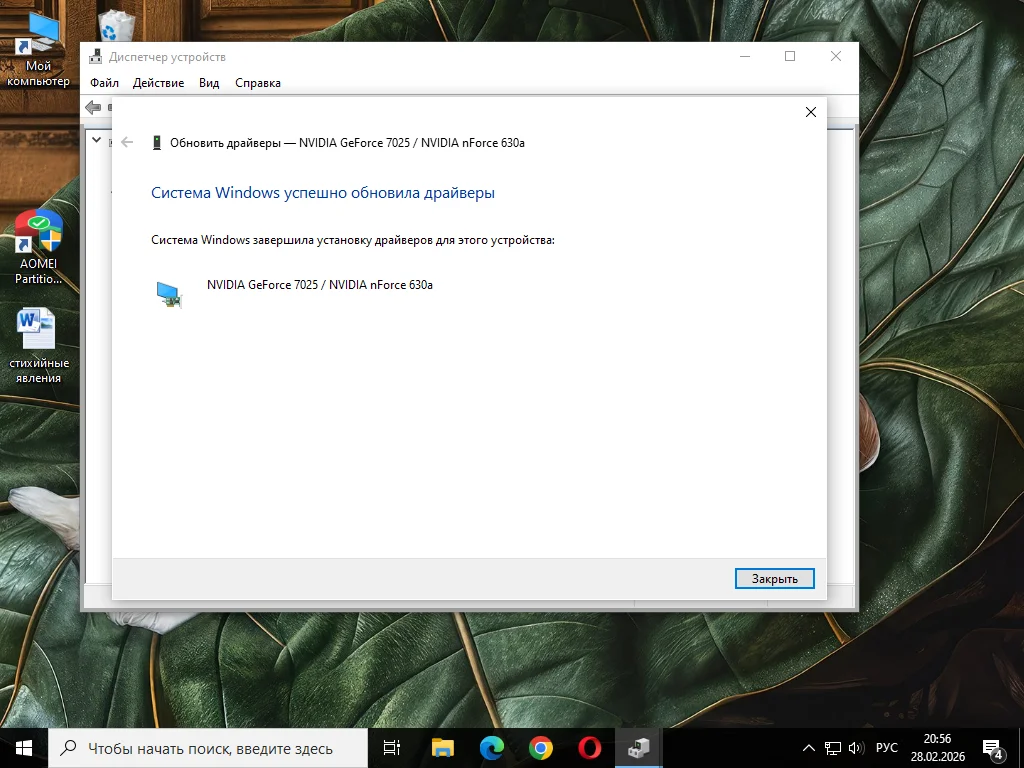The image size is (1024, 768).
Task: Select the Мой компьютер desktop icon
Action: click(39, 49)
